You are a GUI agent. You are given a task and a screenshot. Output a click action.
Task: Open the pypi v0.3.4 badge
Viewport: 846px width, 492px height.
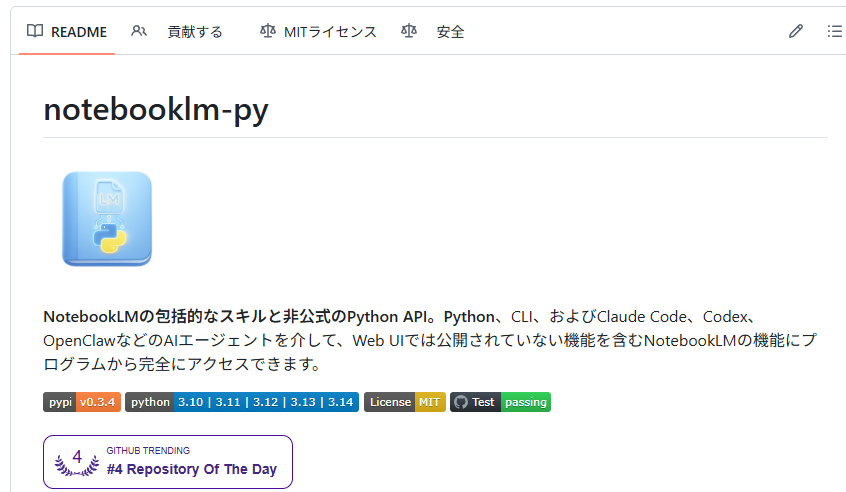(82, 402)
